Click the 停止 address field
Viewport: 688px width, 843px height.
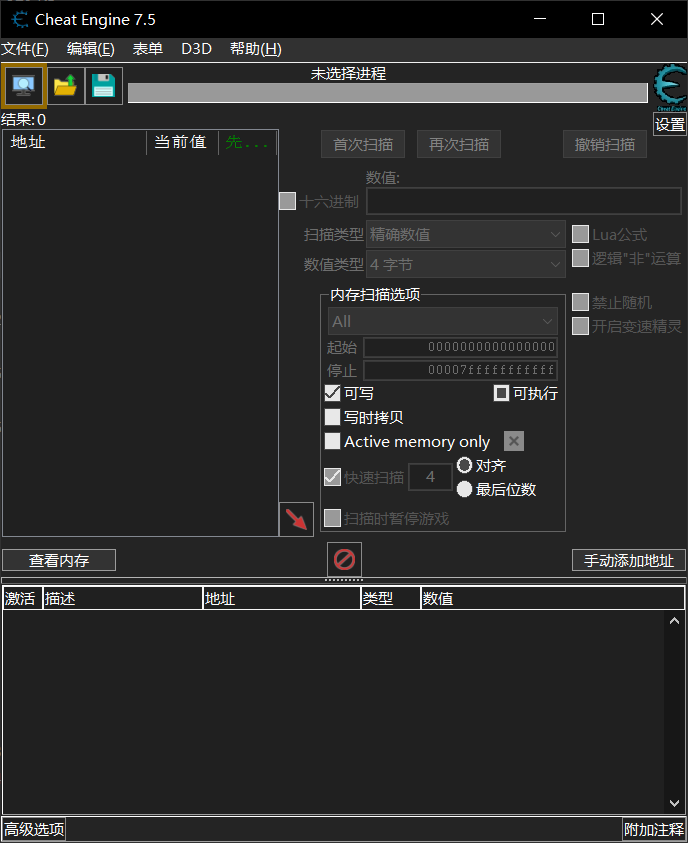[x=461, y=370]
